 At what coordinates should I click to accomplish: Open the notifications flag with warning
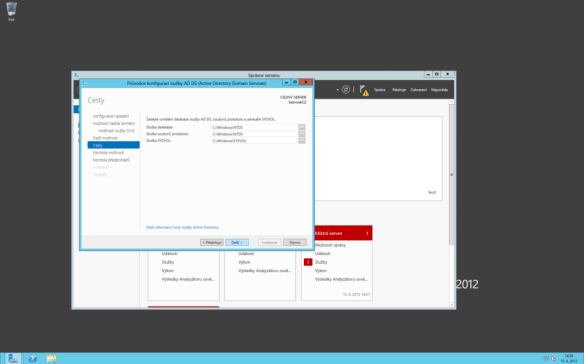[x=364, y=90]
